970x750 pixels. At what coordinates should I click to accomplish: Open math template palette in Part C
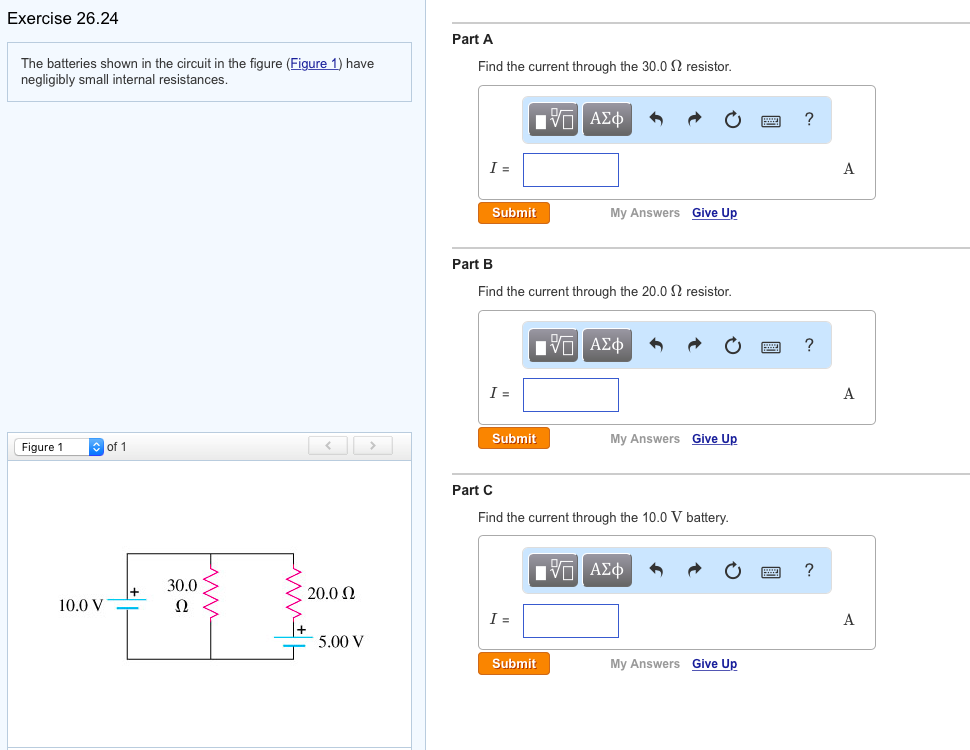point(552,570)
